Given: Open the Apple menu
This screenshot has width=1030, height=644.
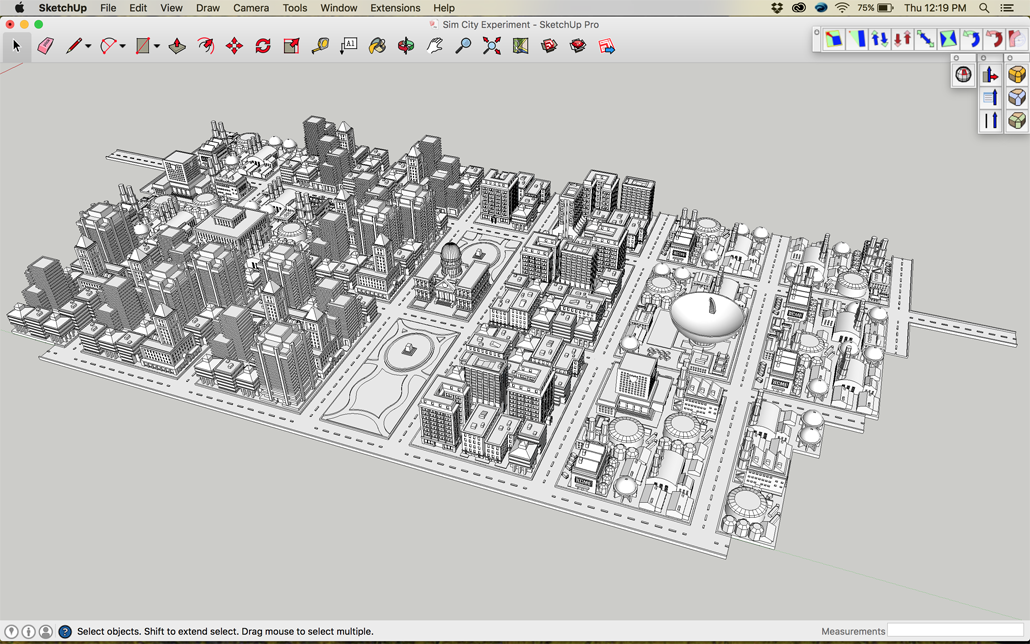Looking at the screenshot, I should coord(19,8).
